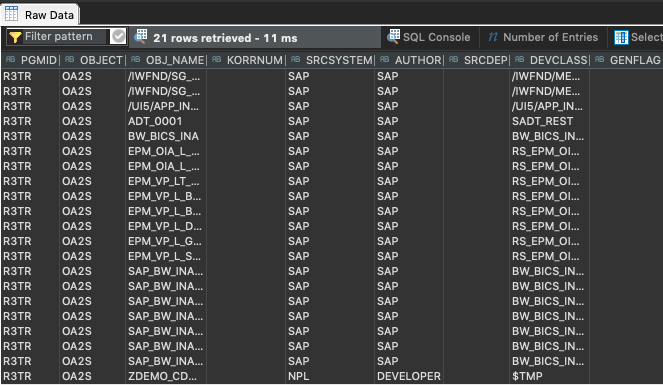Click the type icon beside KORRNUM header

click(x=217, y=60)
